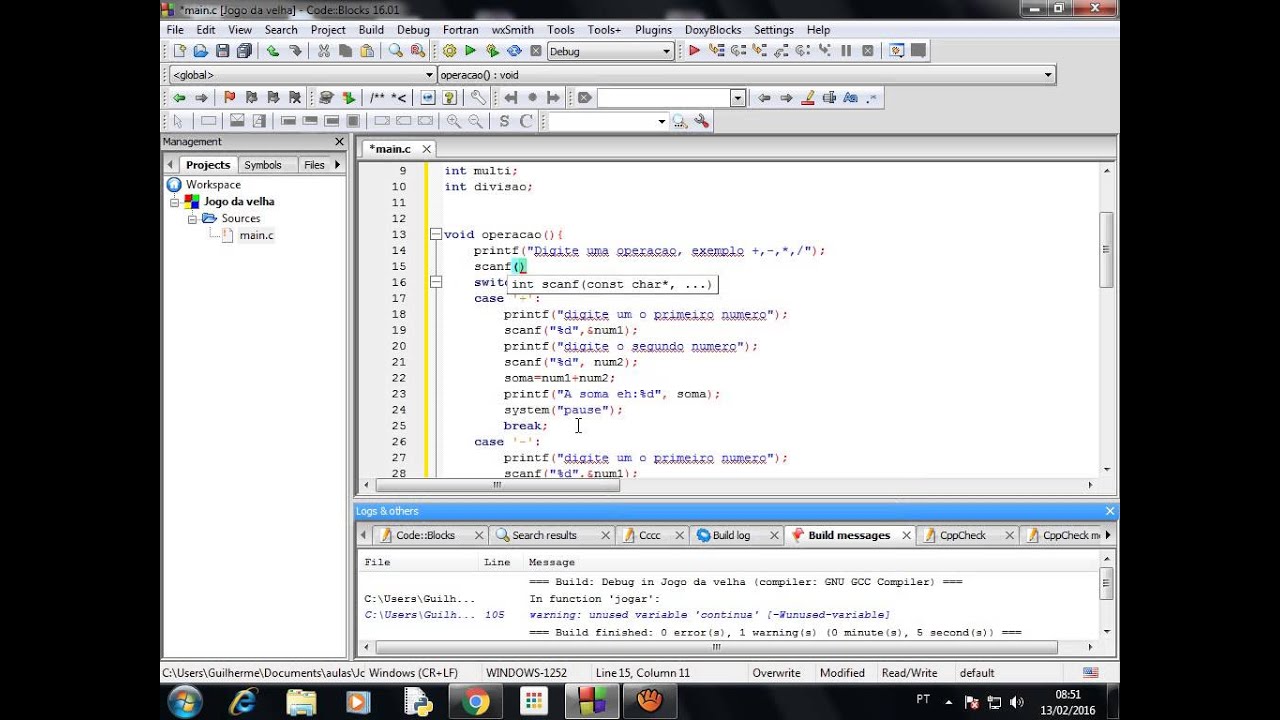Rebuild the project with blue arrows icon
Image resolution: width=1280 pixels, height=720 pixels.
click(514, 51)
